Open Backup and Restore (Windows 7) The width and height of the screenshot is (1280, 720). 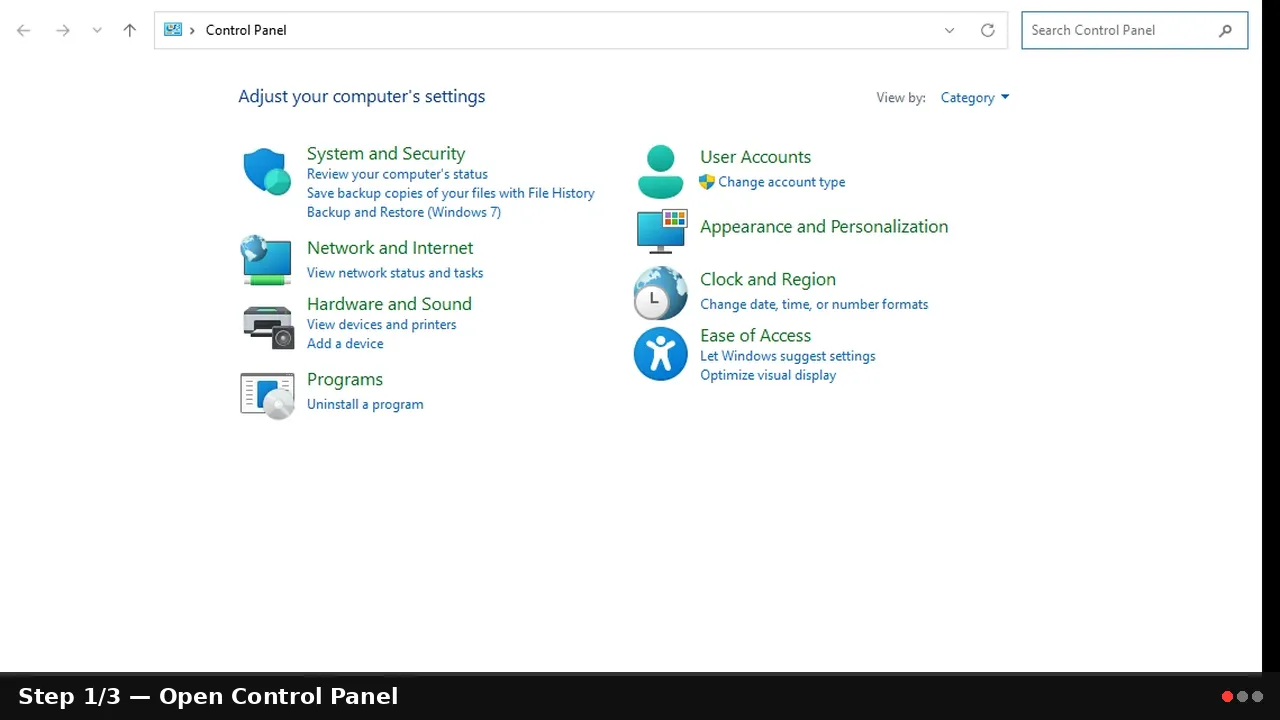pos(404,212)
